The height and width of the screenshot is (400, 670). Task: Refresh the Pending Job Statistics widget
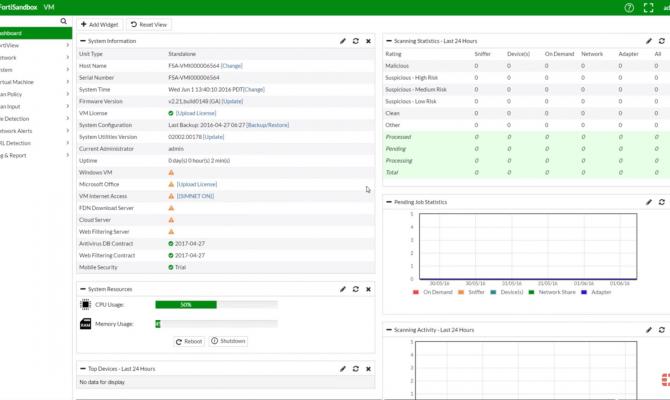point(661,202)
